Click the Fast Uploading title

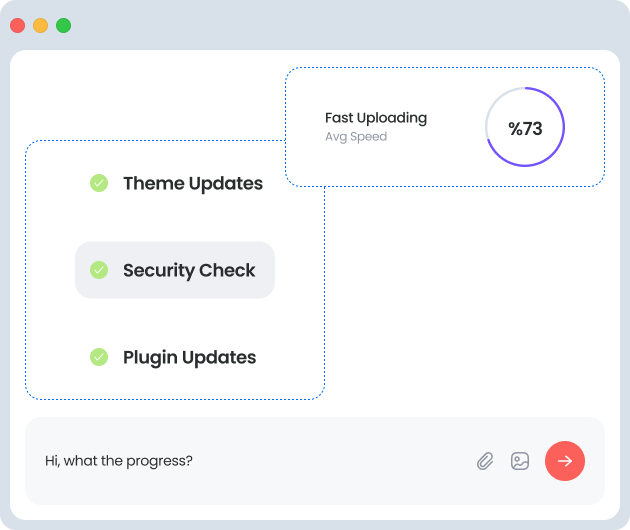[x=375, y=118]
